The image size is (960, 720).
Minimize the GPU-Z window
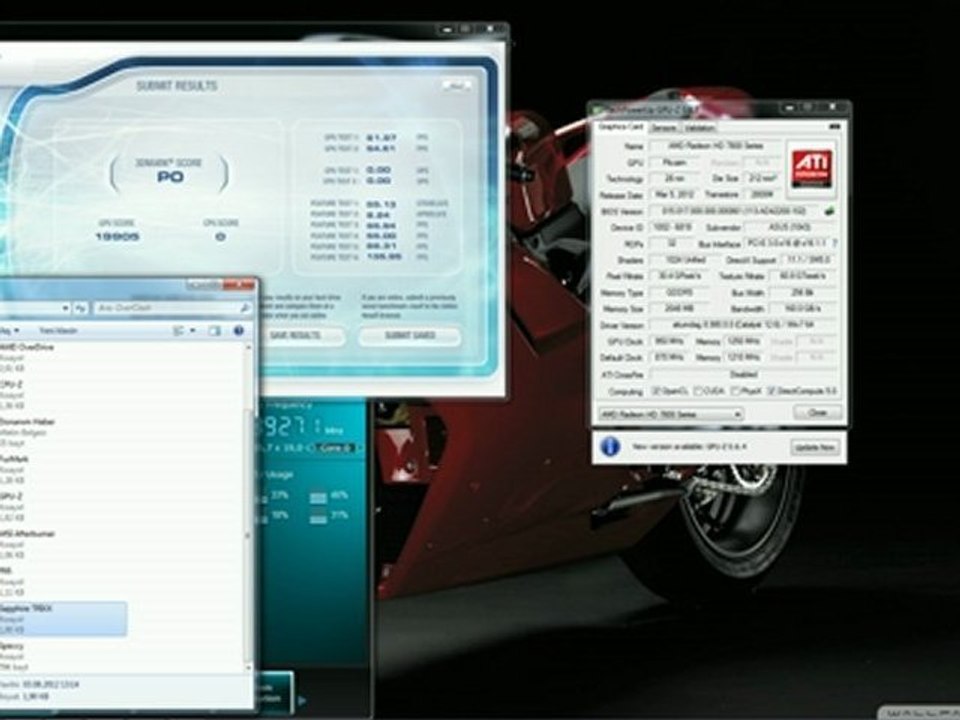[790, 108]
